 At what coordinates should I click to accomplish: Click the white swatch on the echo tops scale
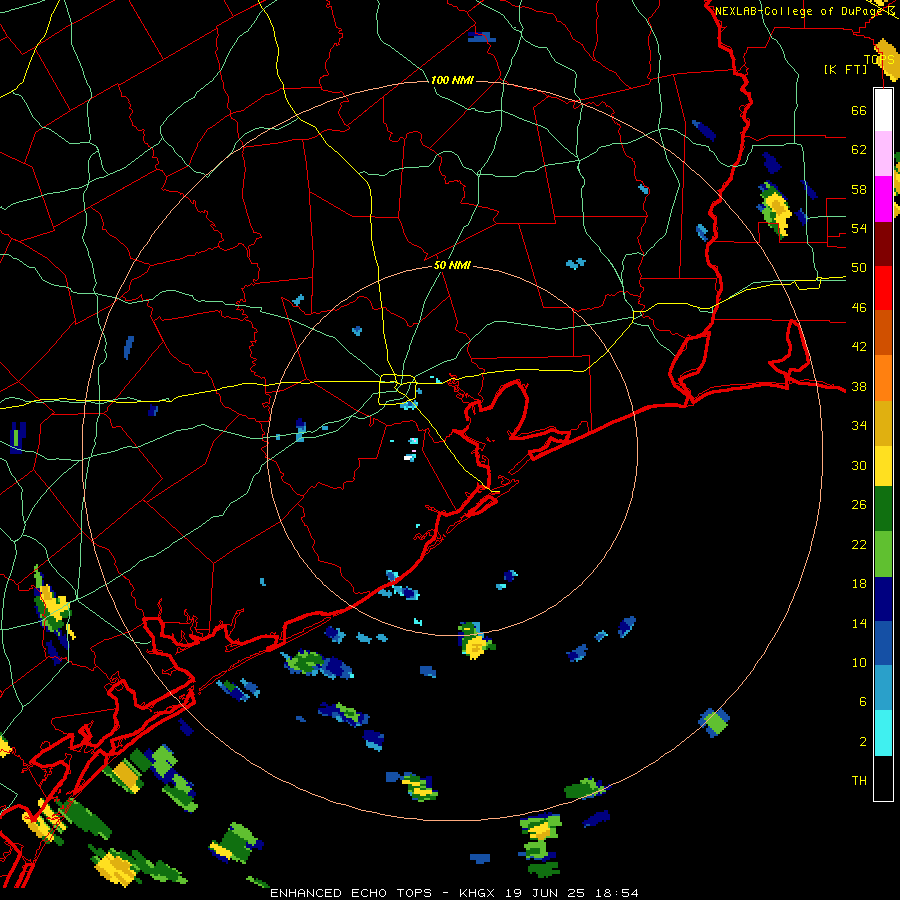(x=883, y=110)
